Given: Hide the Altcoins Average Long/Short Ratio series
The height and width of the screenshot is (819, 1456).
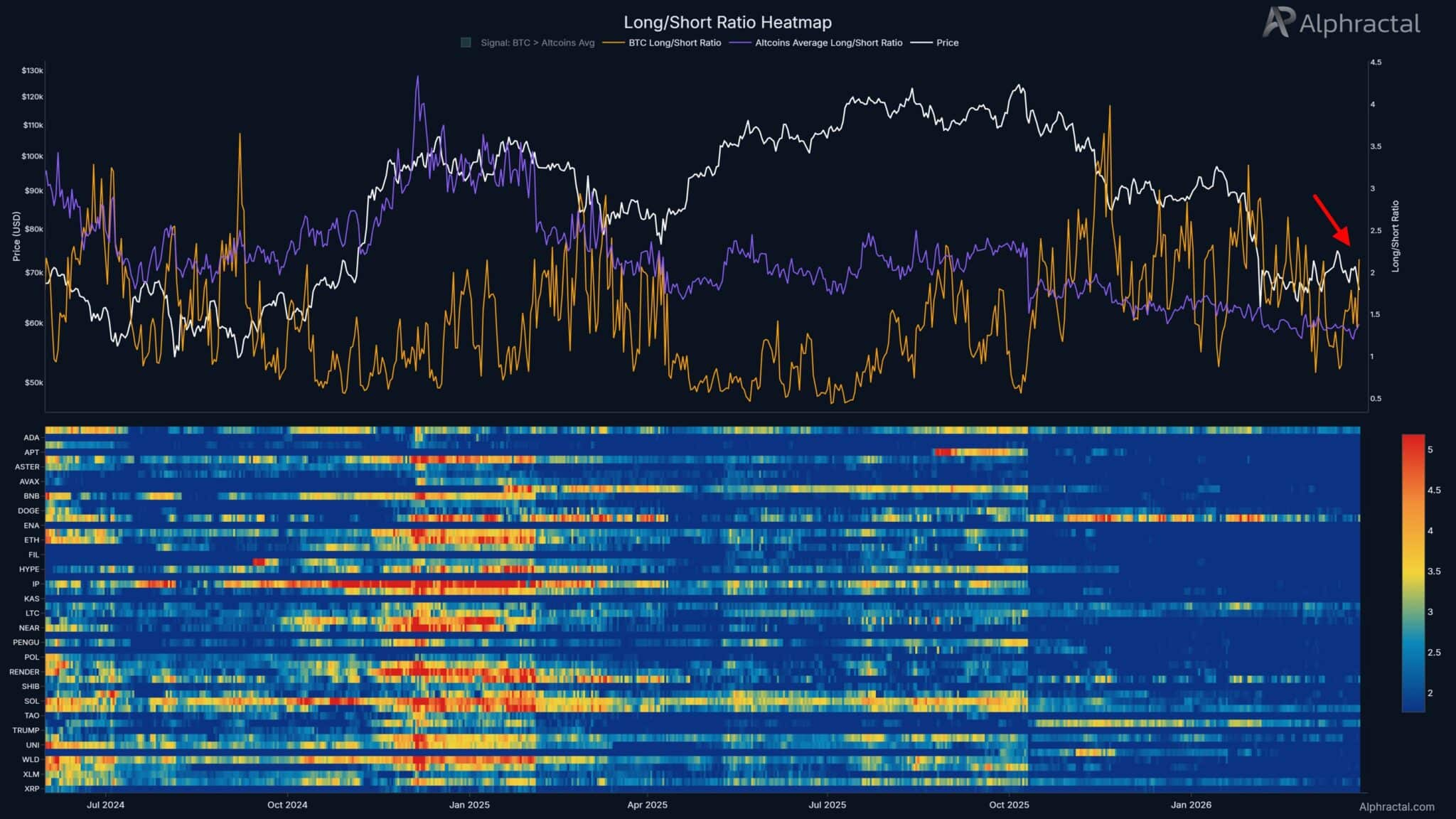Looking at the screenshot, I should coord(828,43).
